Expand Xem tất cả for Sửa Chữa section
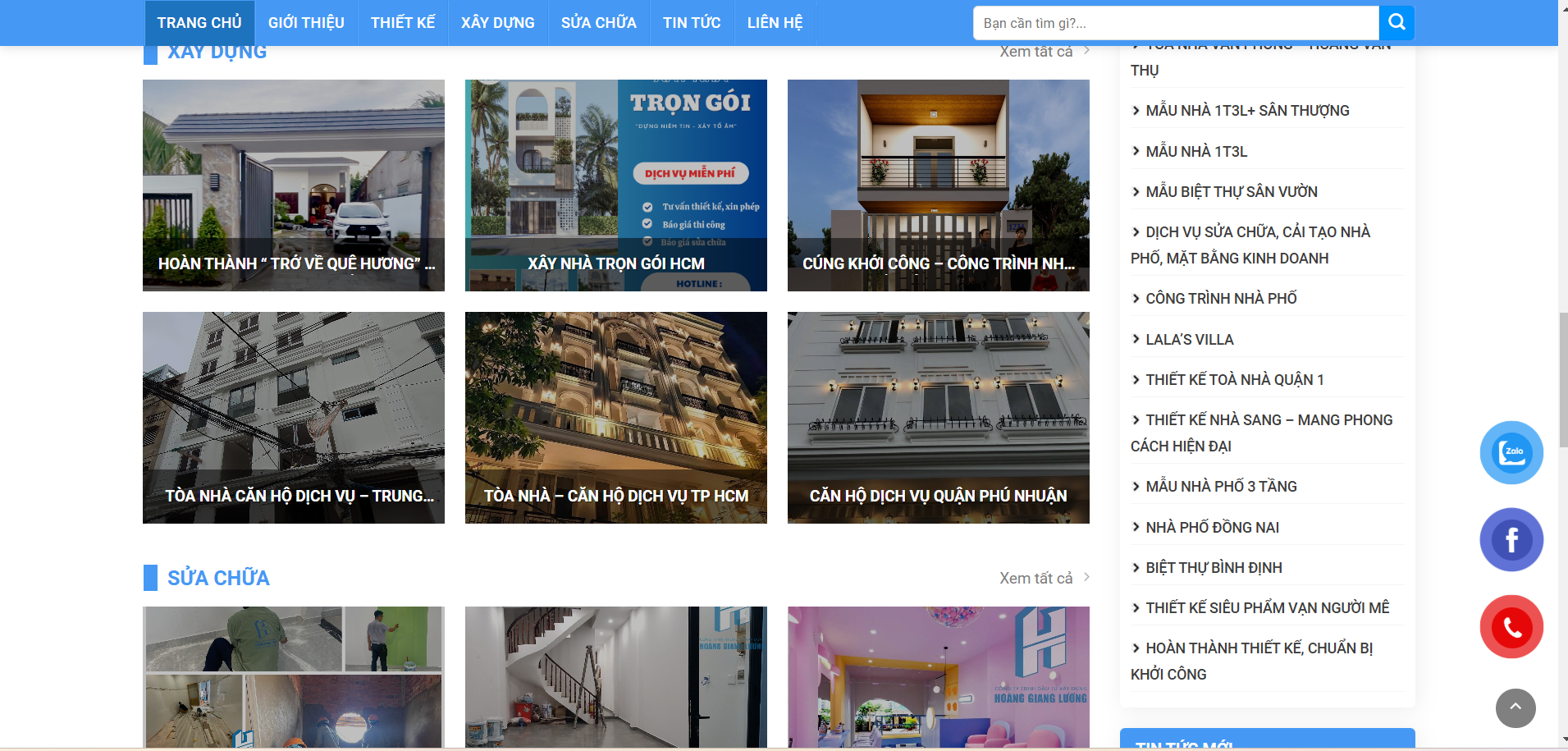The image size is (1568, 751). [1044, 578]
